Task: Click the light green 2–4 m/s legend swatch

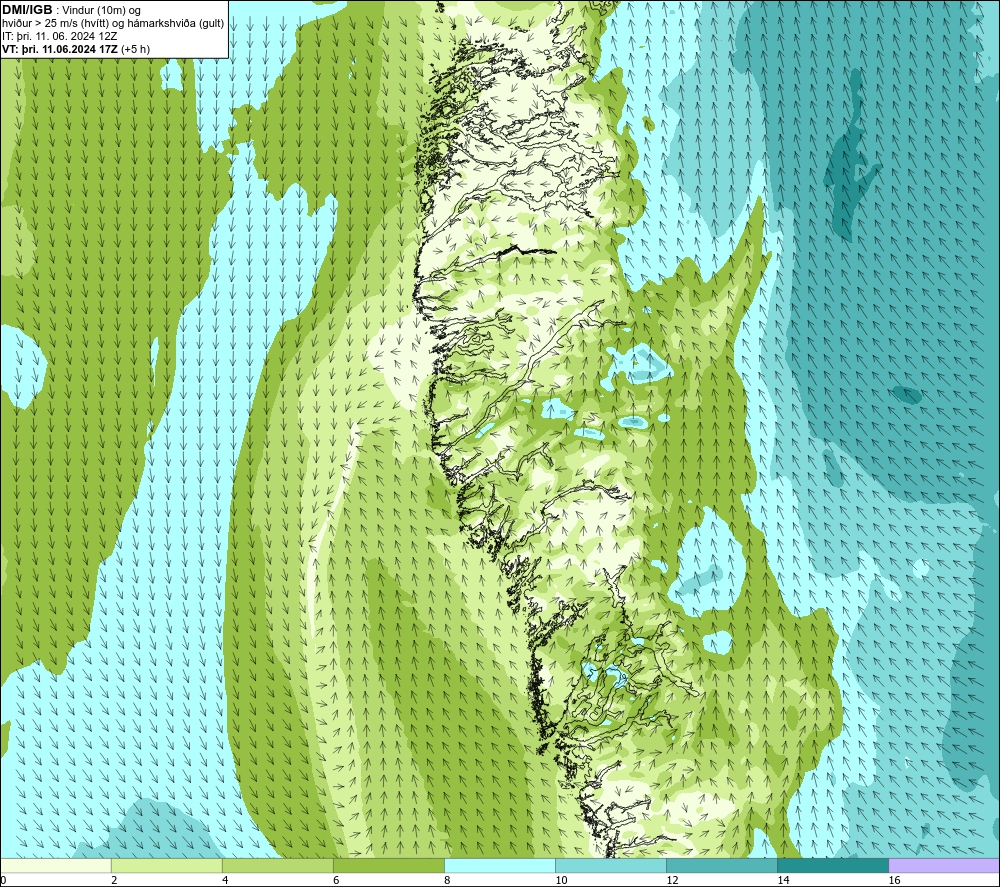Action: pos(166,865)
